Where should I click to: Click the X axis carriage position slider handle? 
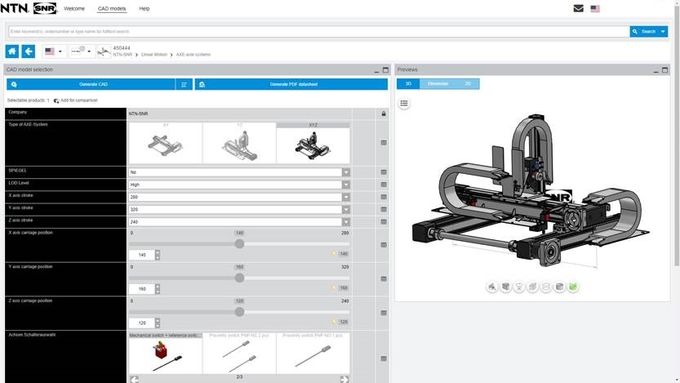[239, 244]
